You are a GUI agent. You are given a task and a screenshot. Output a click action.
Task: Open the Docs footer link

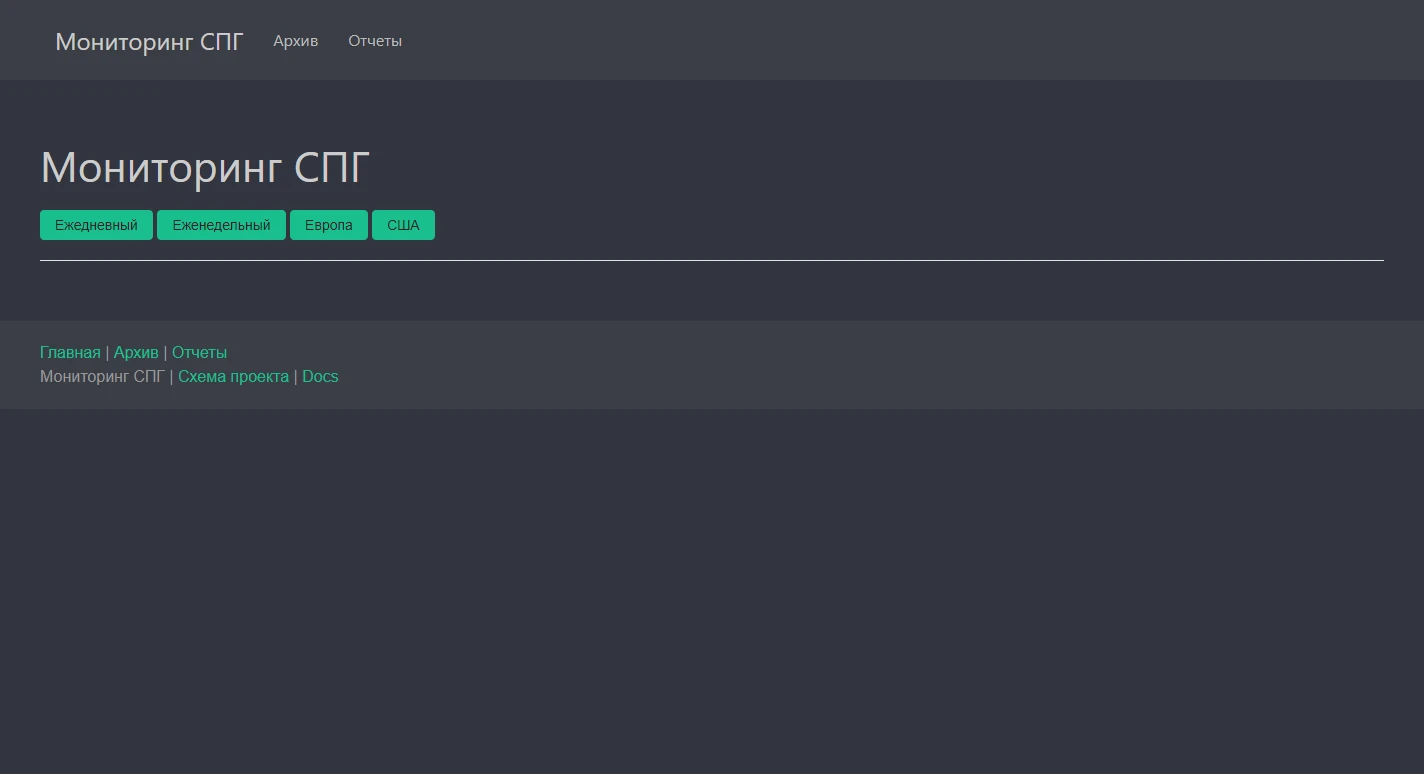[x=320, y=376]
